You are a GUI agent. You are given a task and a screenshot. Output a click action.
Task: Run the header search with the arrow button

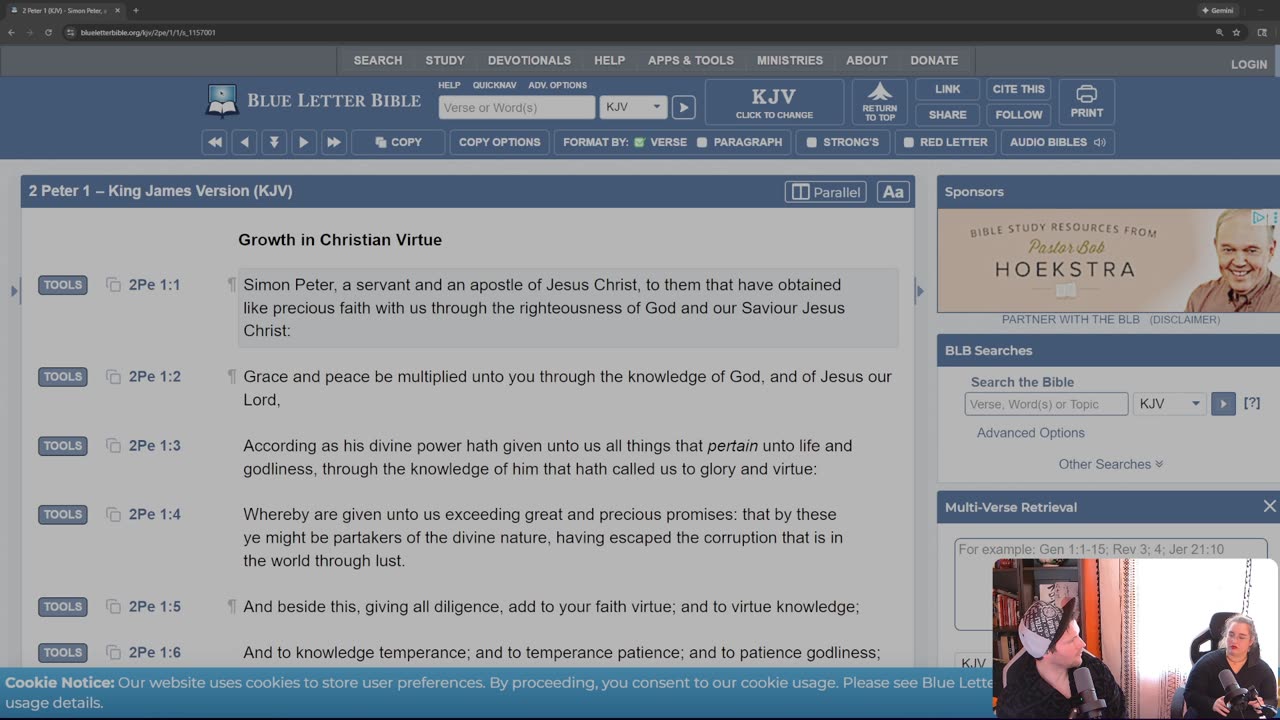[x=683, y=107]
